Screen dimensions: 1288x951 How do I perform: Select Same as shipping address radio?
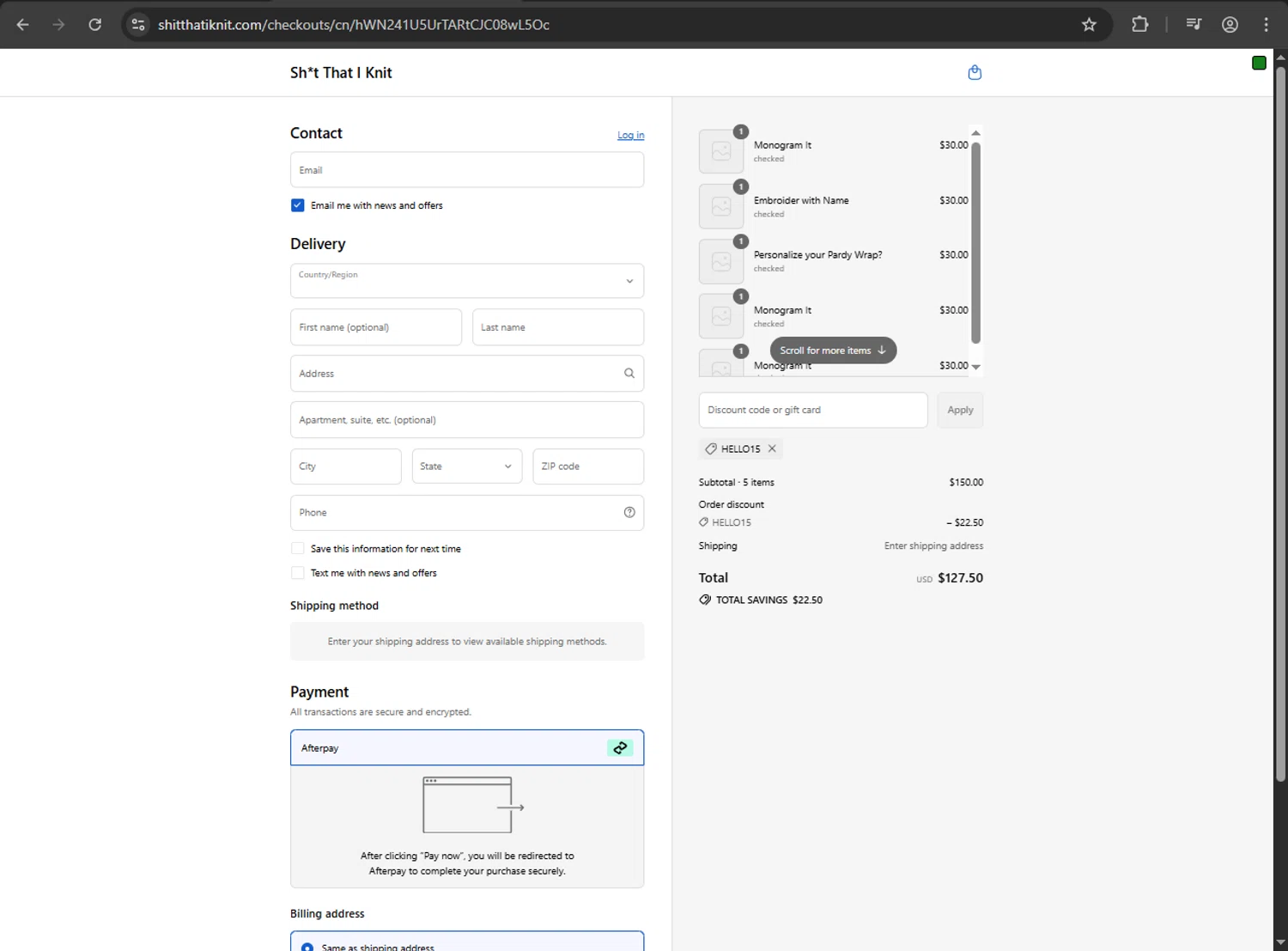pyautogui.click(x=307, y=947)
